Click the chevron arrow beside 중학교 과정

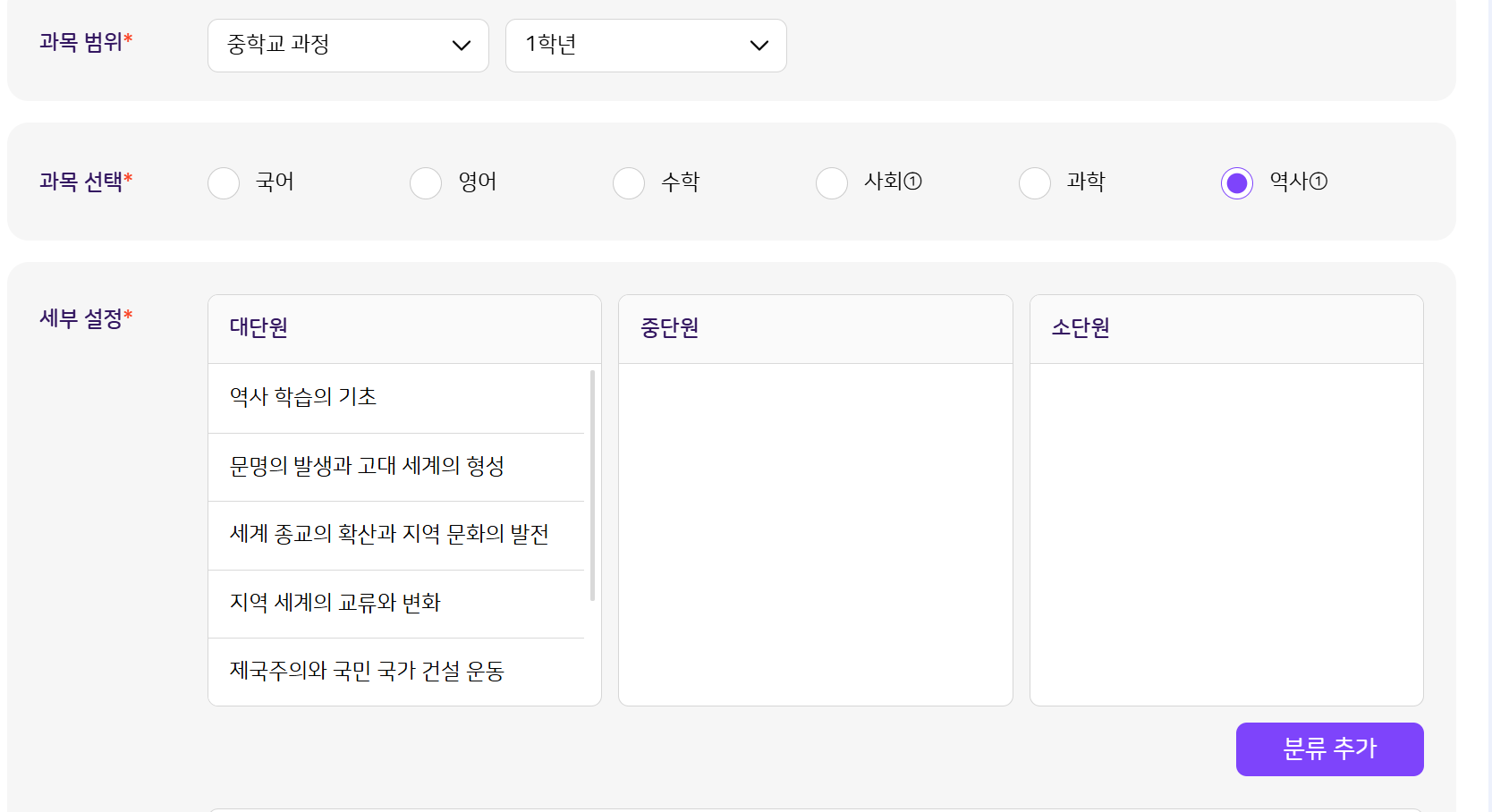[x=462, y=46]
